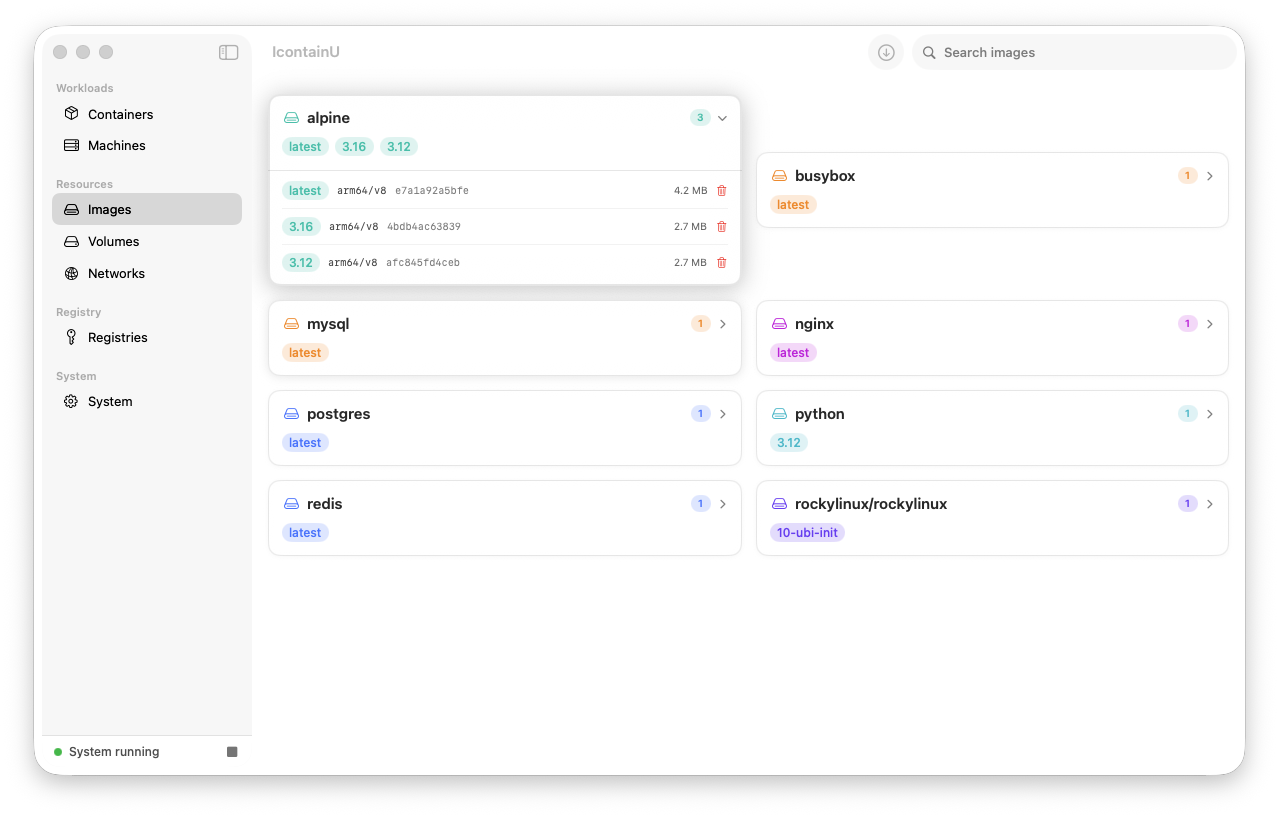Click the 10-ubi-init tag on rockylinux card
1279x817 pixels.
pyautogui.click(x=807, y=533)
